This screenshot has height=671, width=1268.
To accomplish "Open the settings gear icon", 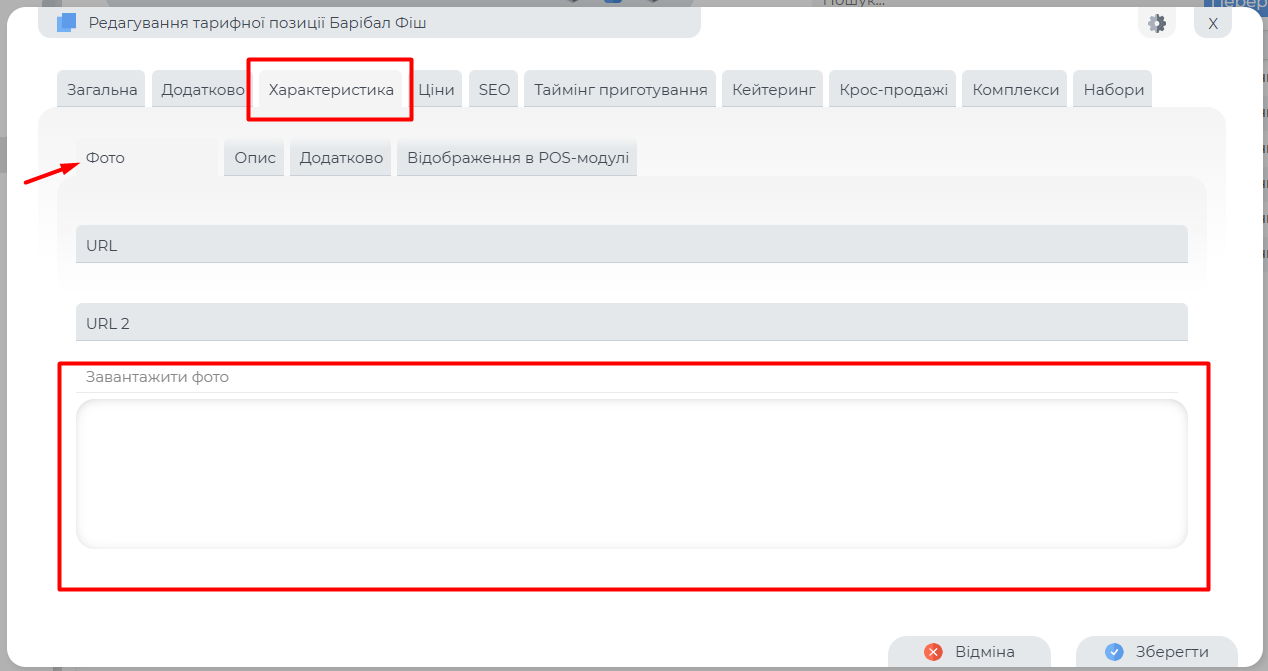I will coord(1157,23).
